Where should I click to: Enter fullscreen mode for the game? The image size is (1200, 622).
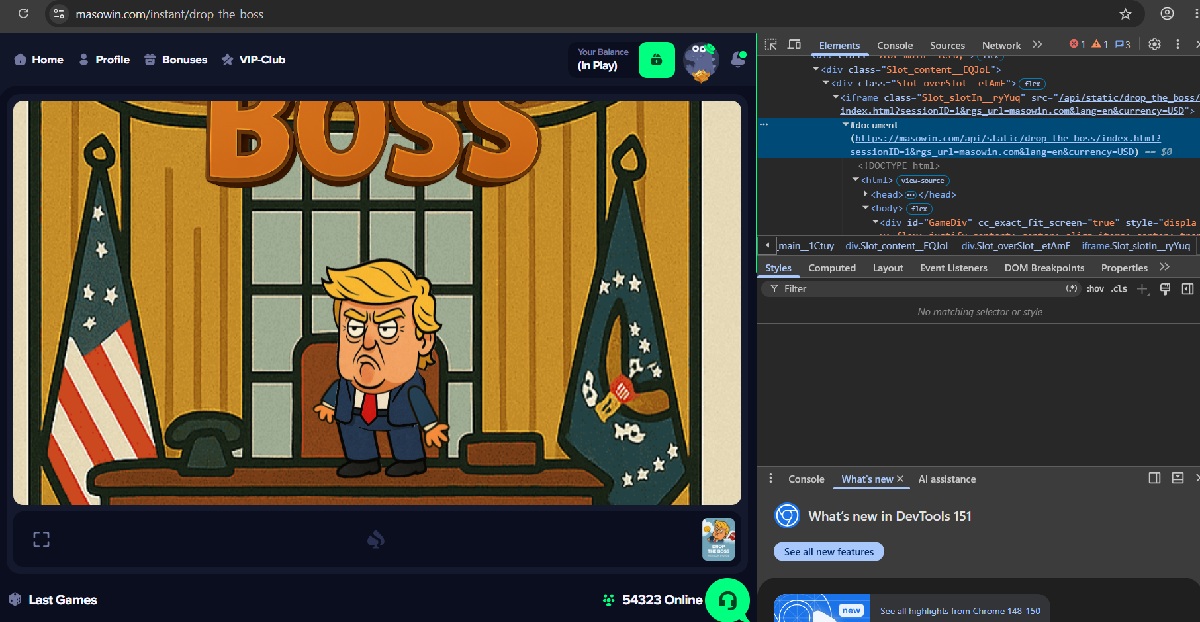tap(41, 540)
